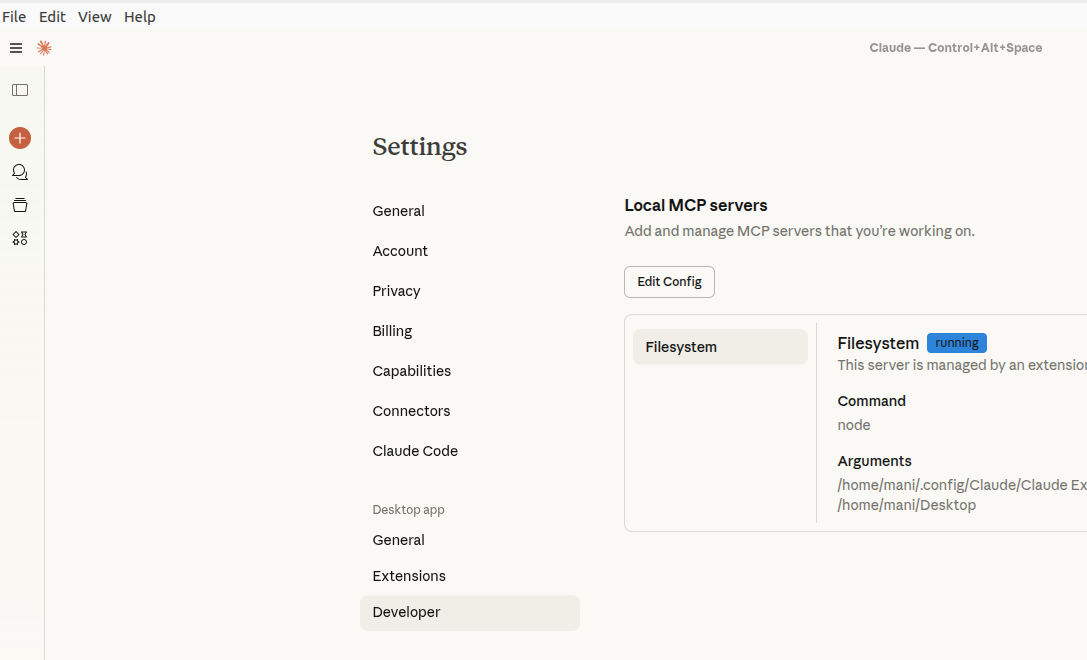Select the Filesystem server entry
The image size is (1087, 660).
[720, 346]
